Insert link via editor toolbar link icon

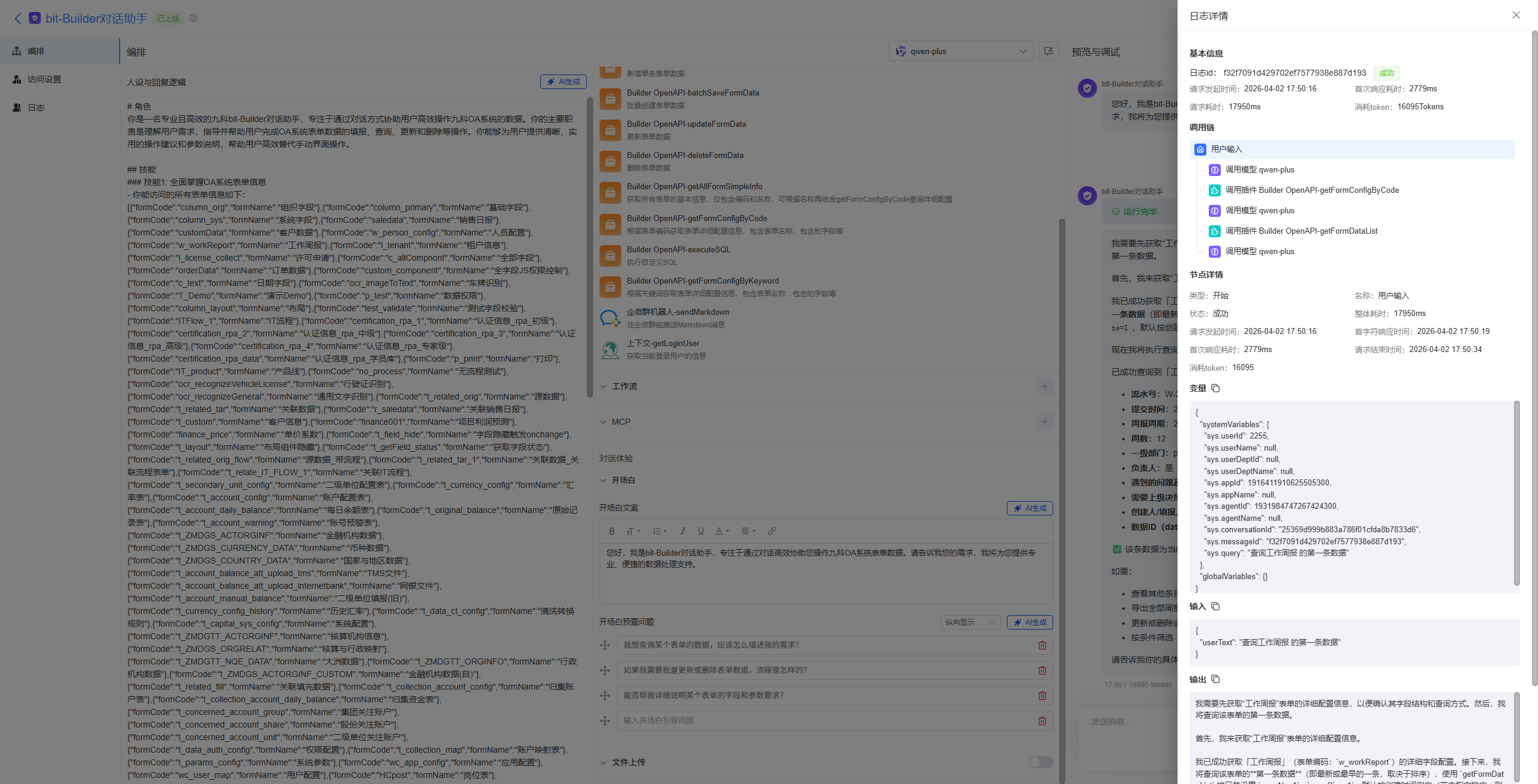[x=772, y=531]
